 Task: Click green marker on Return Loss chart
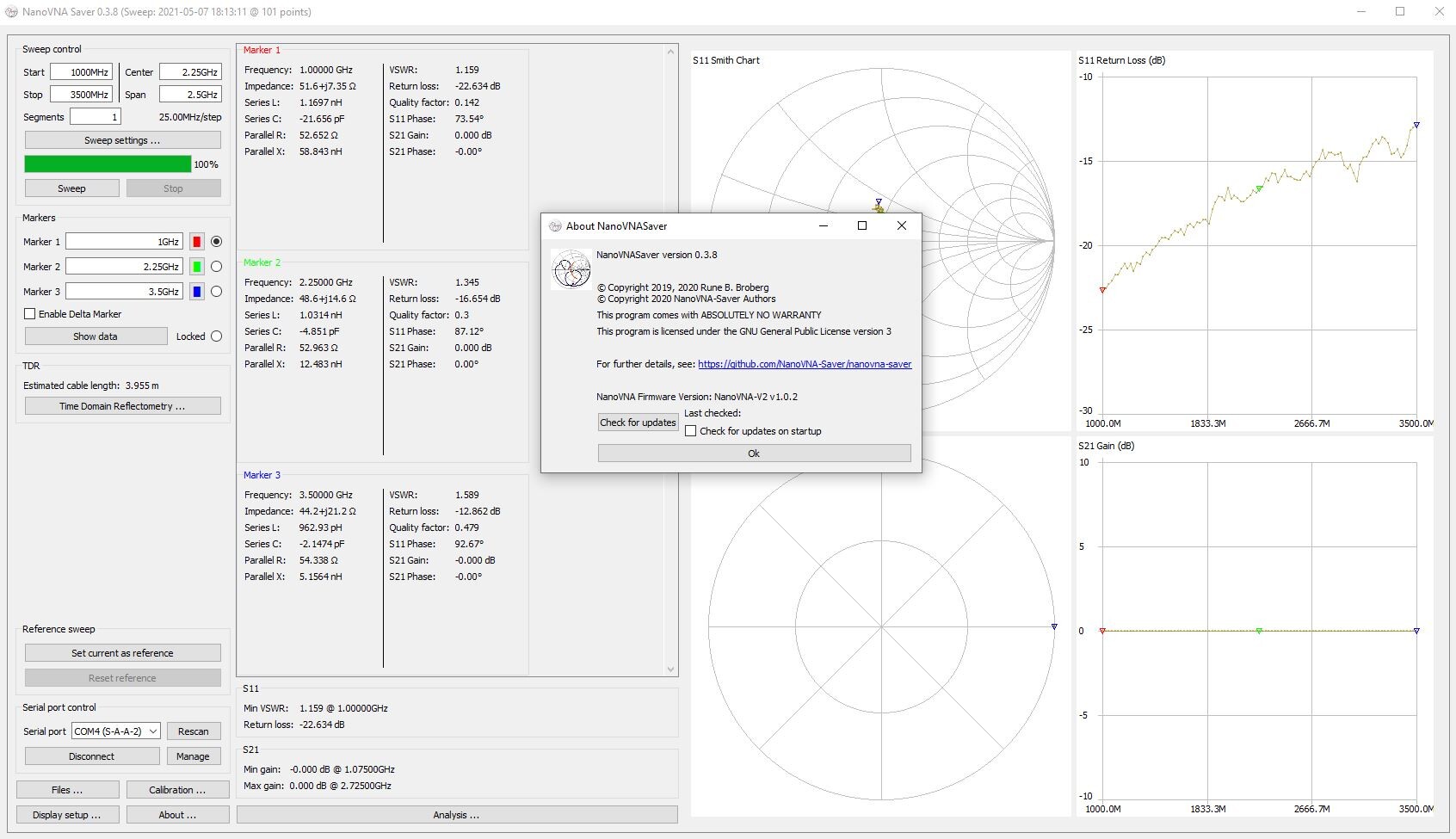point(1260,188)
